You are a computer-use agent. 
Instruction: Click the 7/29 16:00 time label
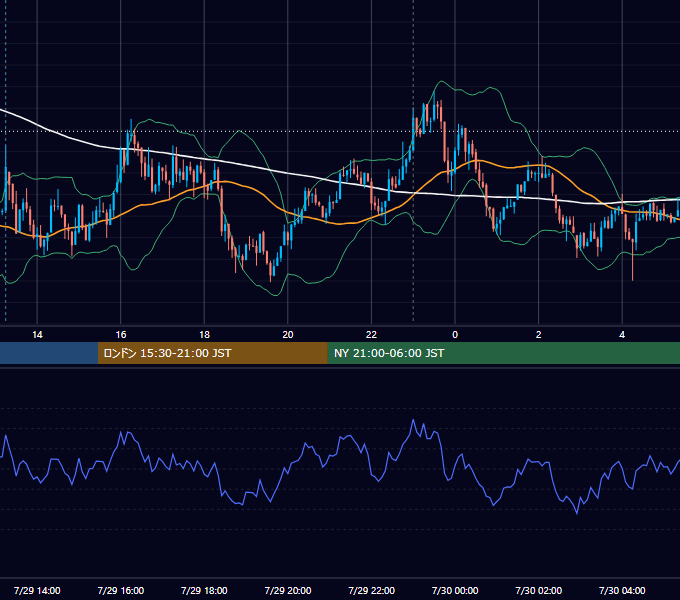pyautogui.click(x=121, y=590)
